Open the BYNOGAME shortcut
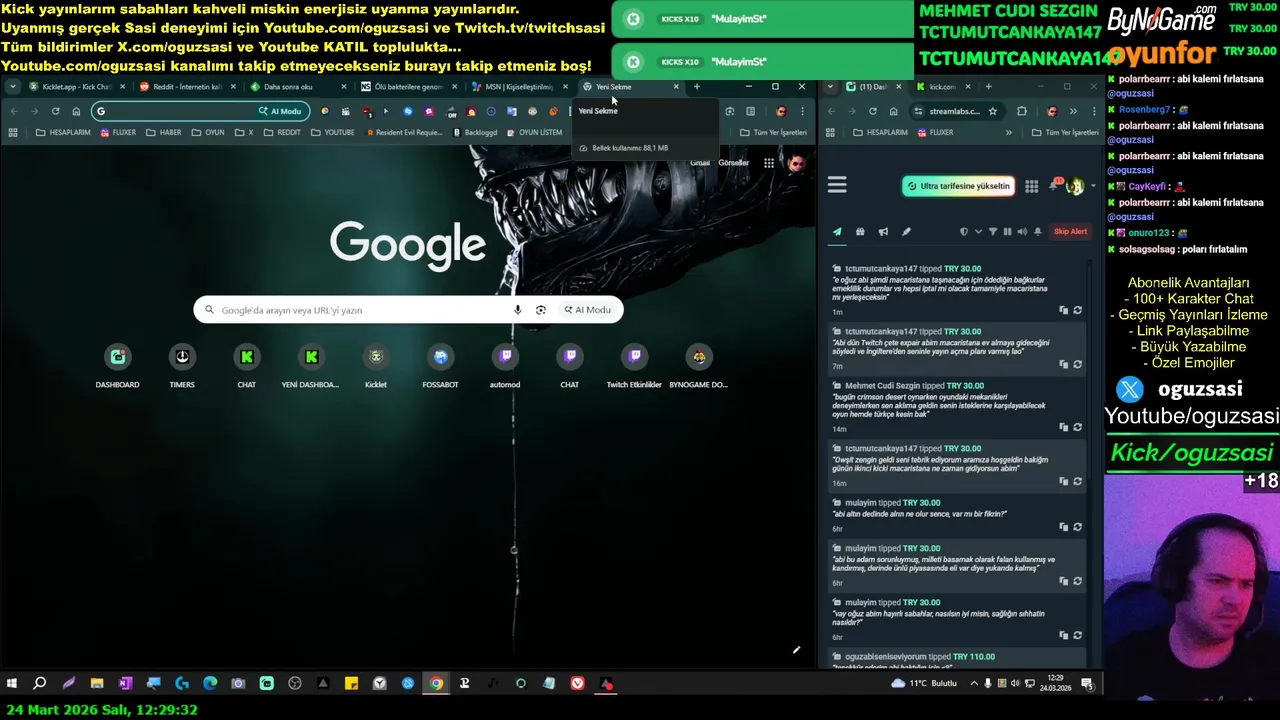The width and height of the screenshot is (1280, 720). point(699,366)
